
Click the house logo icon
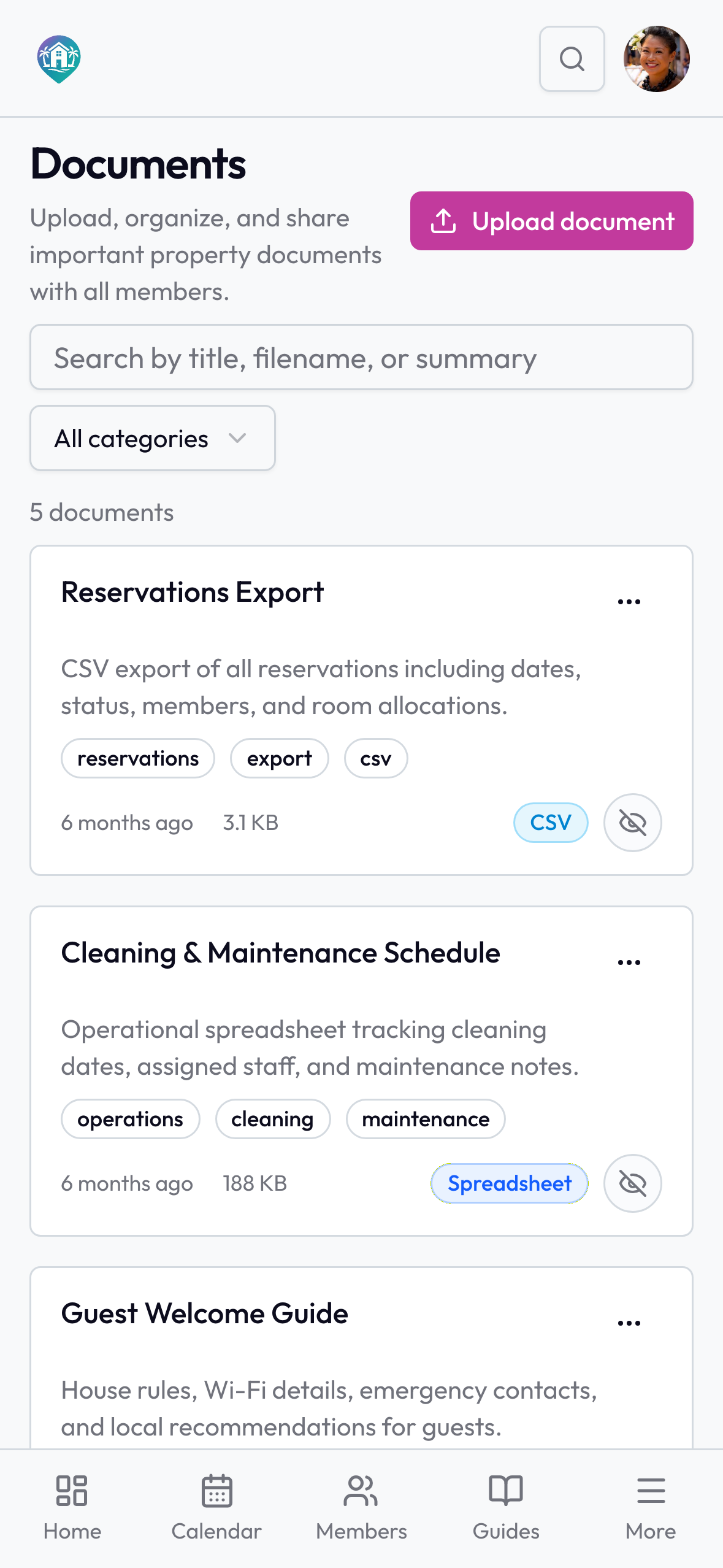tap(59, 59)
